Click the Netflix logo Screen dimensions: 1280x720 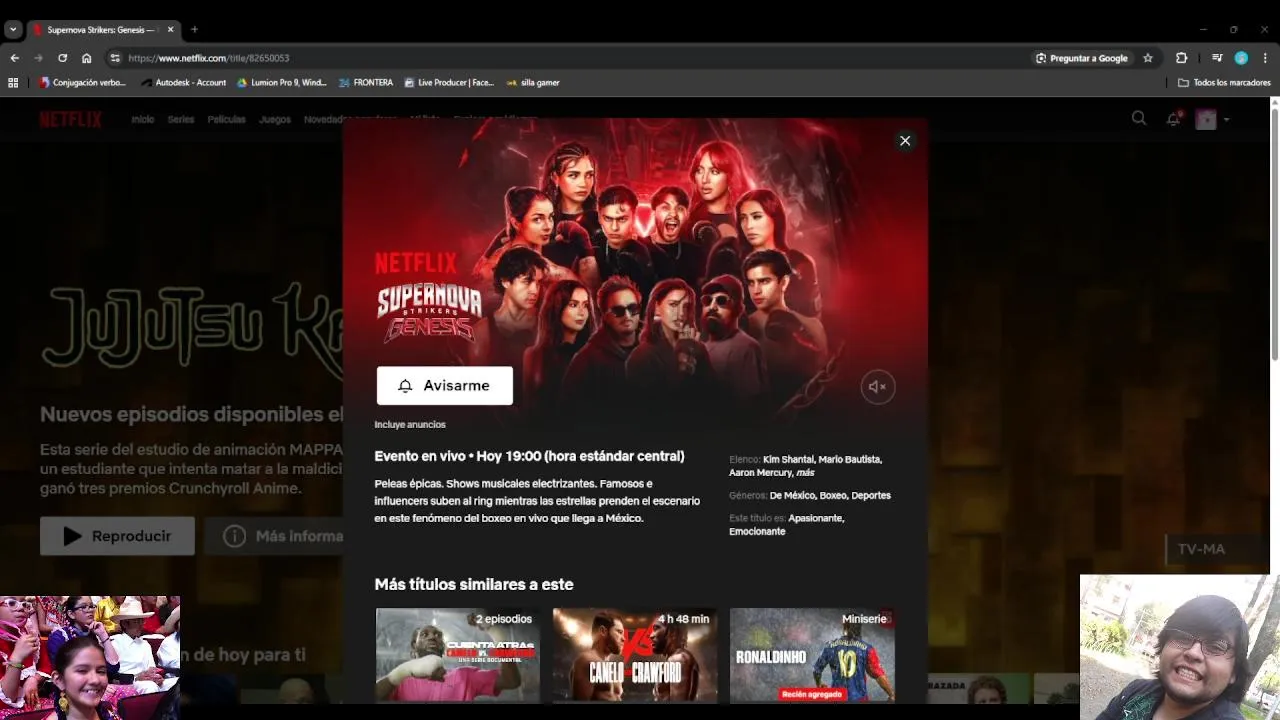pyautogui.click(x=71, y=119)
